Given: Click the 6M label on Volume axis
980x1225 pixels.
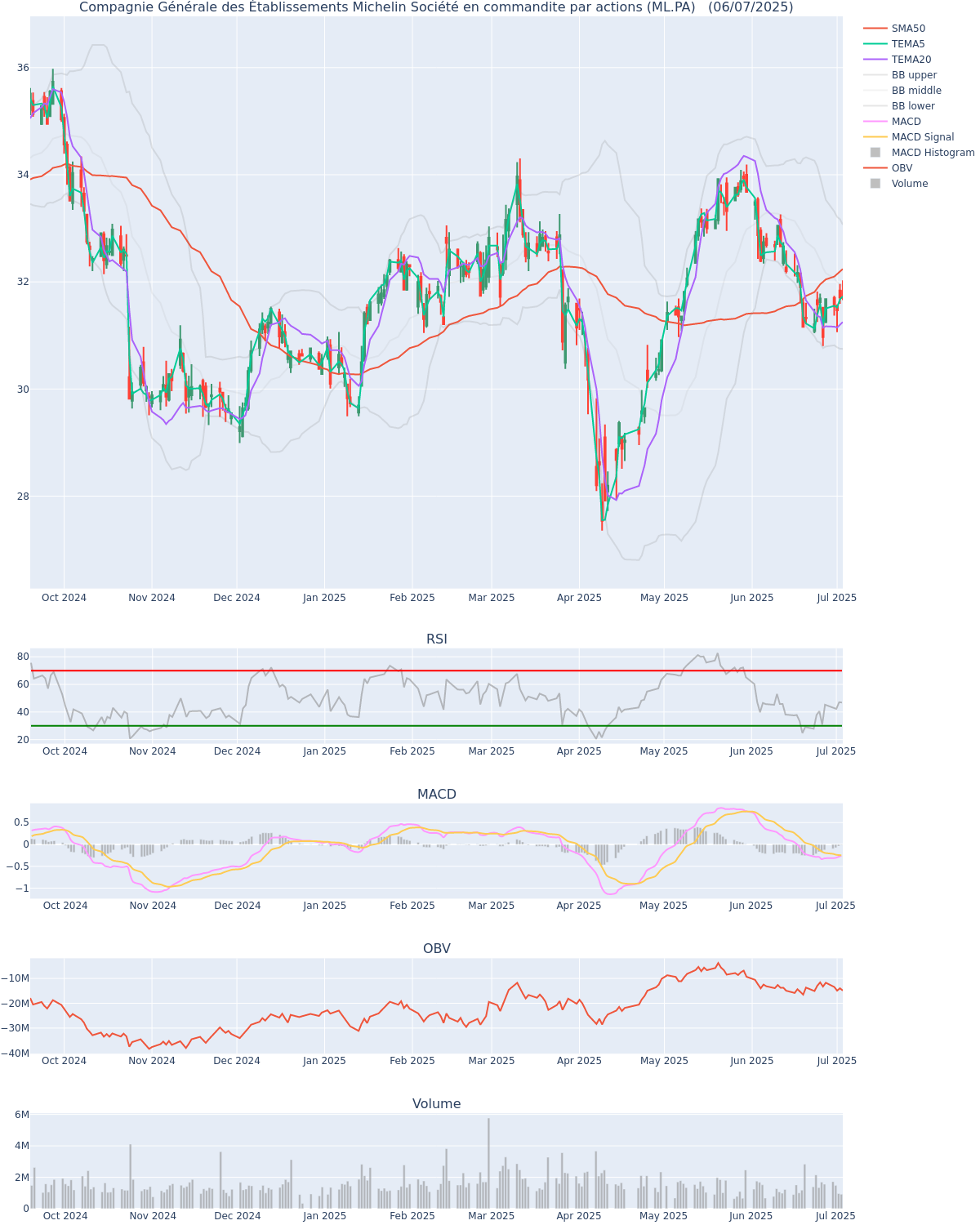Looking at the screenshot, I should click(x=22, y=1115).
